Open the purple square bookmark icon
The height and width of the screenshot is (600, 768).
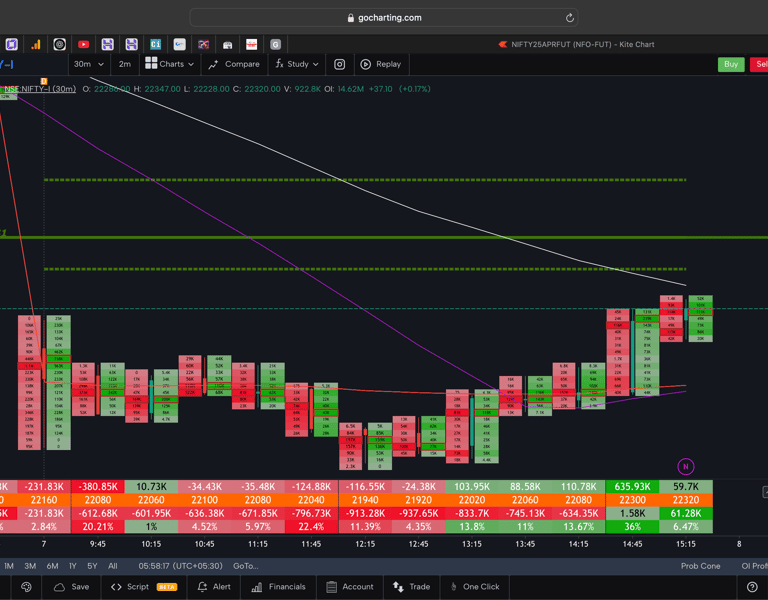point(12,45)
